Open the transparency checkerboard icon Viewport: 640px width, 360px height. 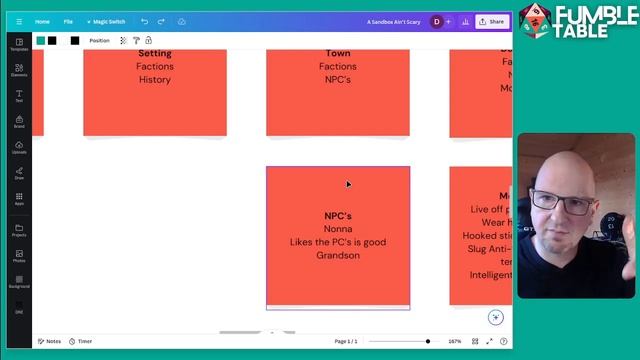[x=123, y=40]
